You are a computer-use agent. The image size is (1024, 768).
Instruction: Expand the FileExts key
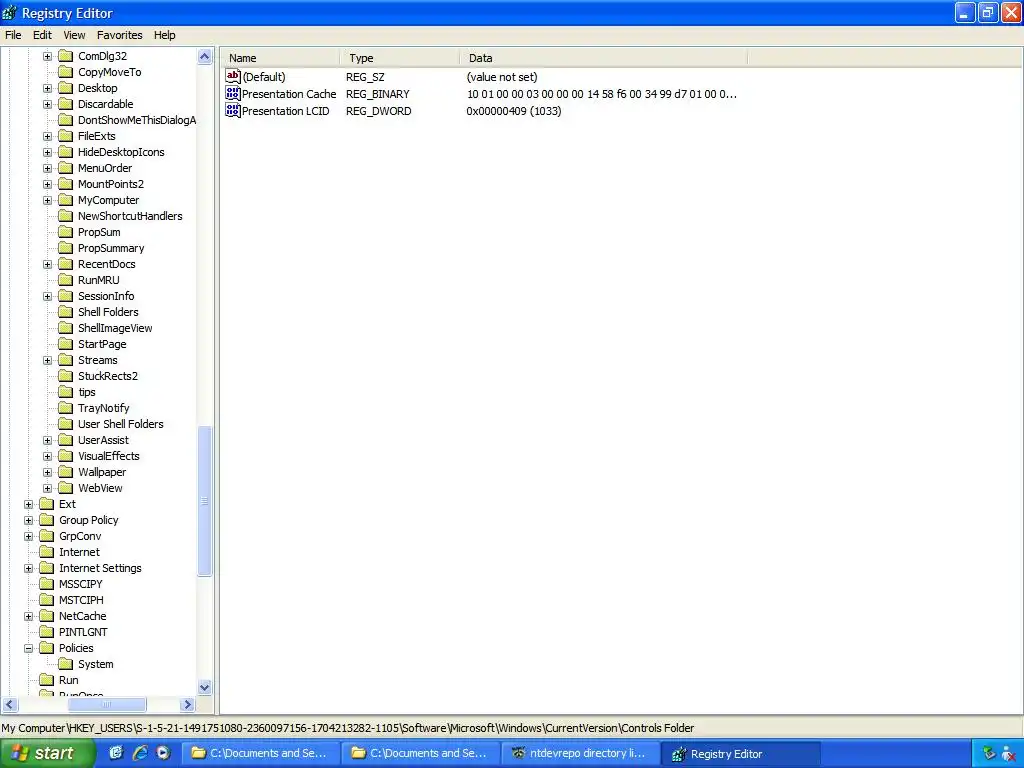(48, 136)
